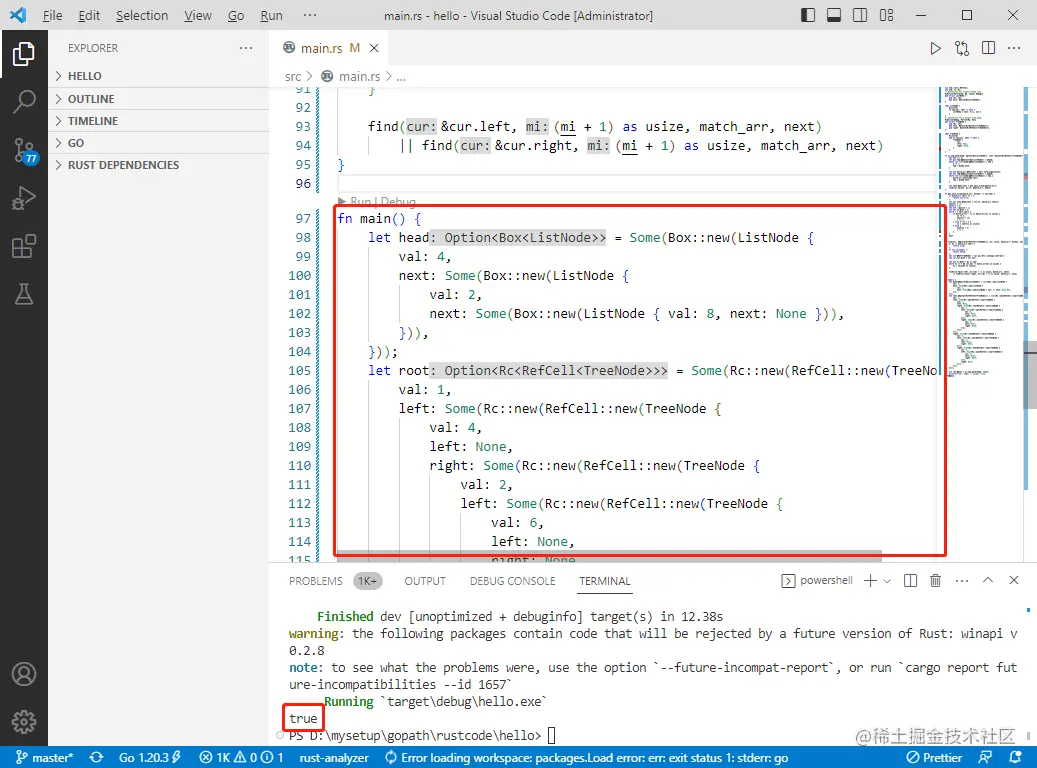Click the feedback icon in status bar
This screenshot has width=1037, height=768.
click(985, 757)
